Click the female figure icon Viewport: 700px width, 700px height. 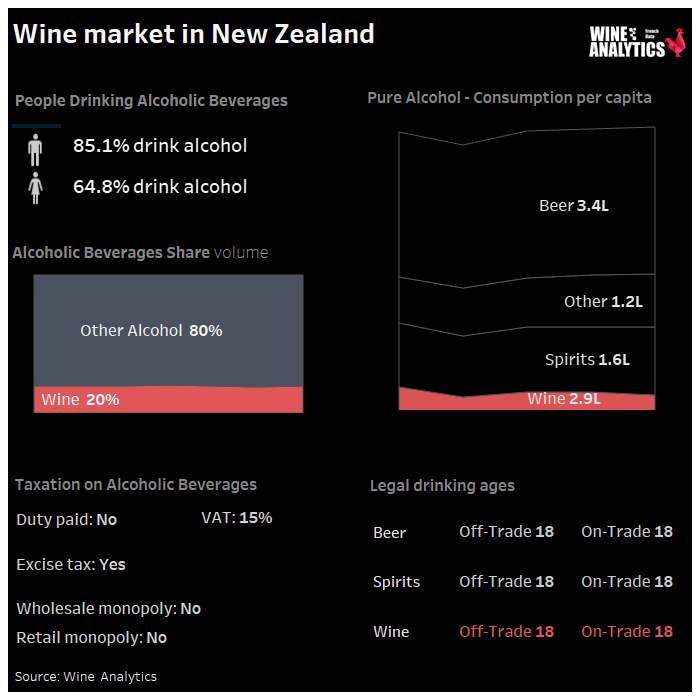tap(35, 188)
